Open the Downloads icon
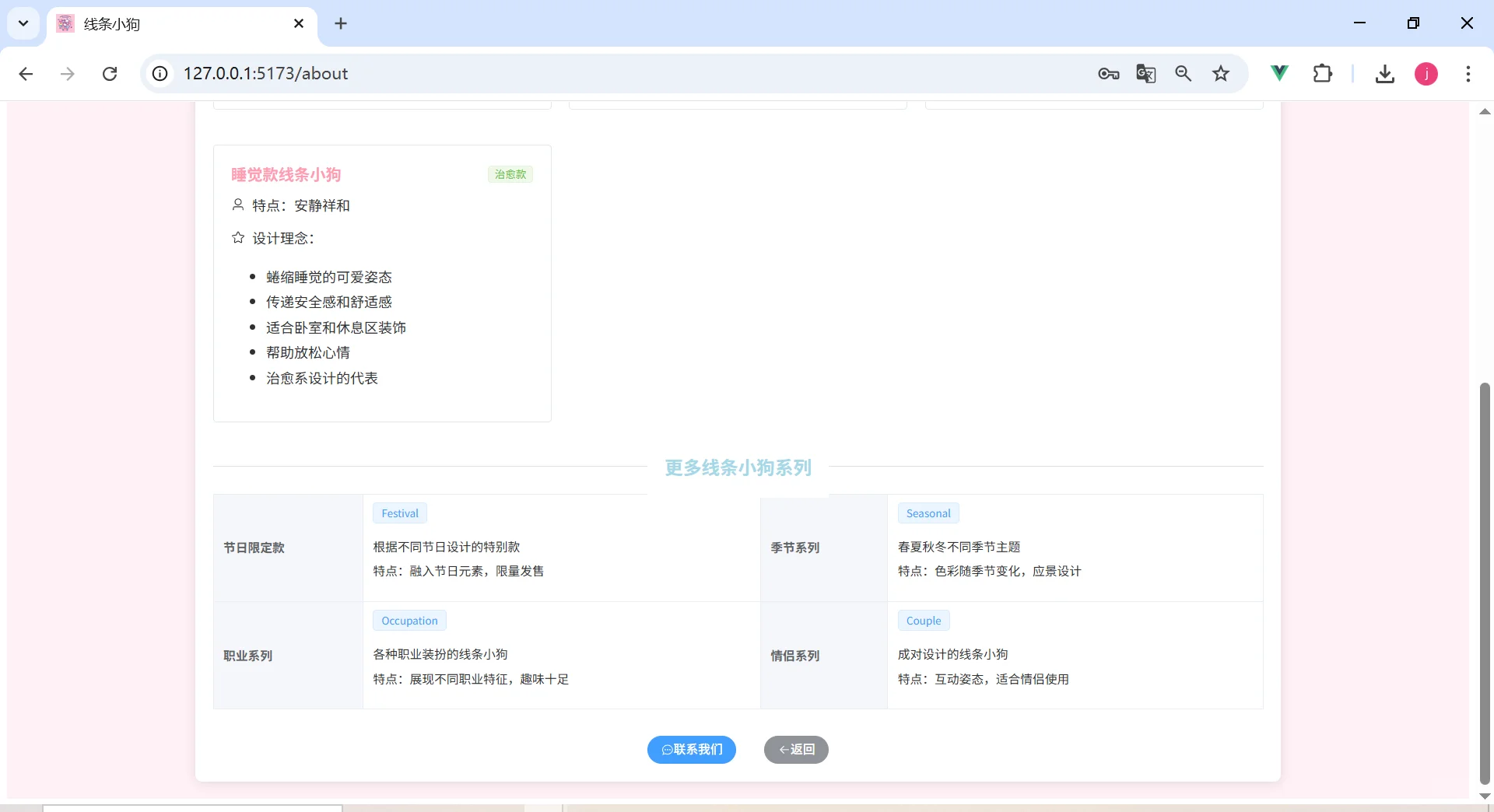 (x=1384, y=74)
